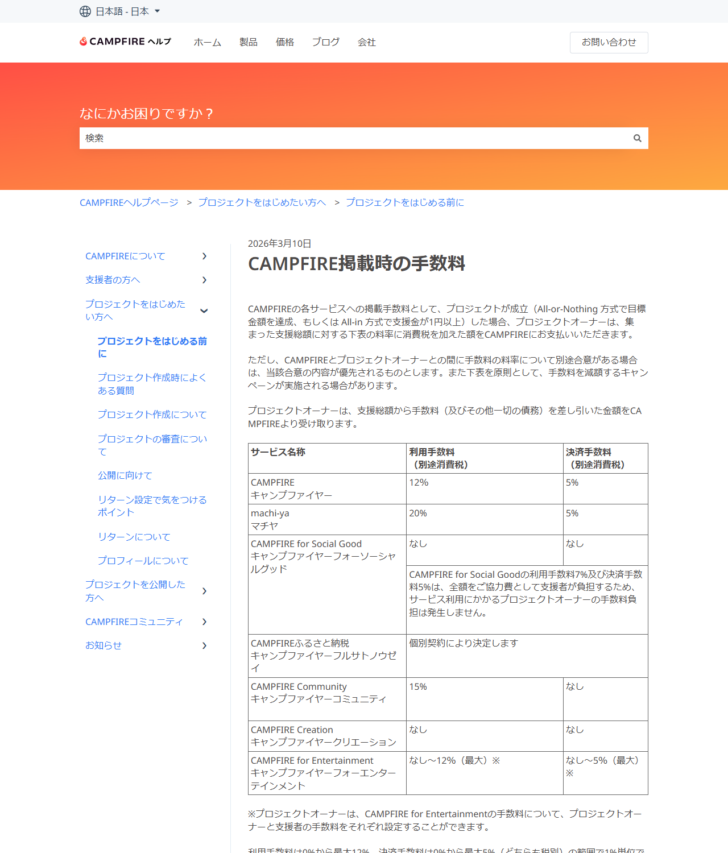This screenshot has height=853, width=728.
Task: Open the 会社 menu item
Action: (x=366, y=42)
